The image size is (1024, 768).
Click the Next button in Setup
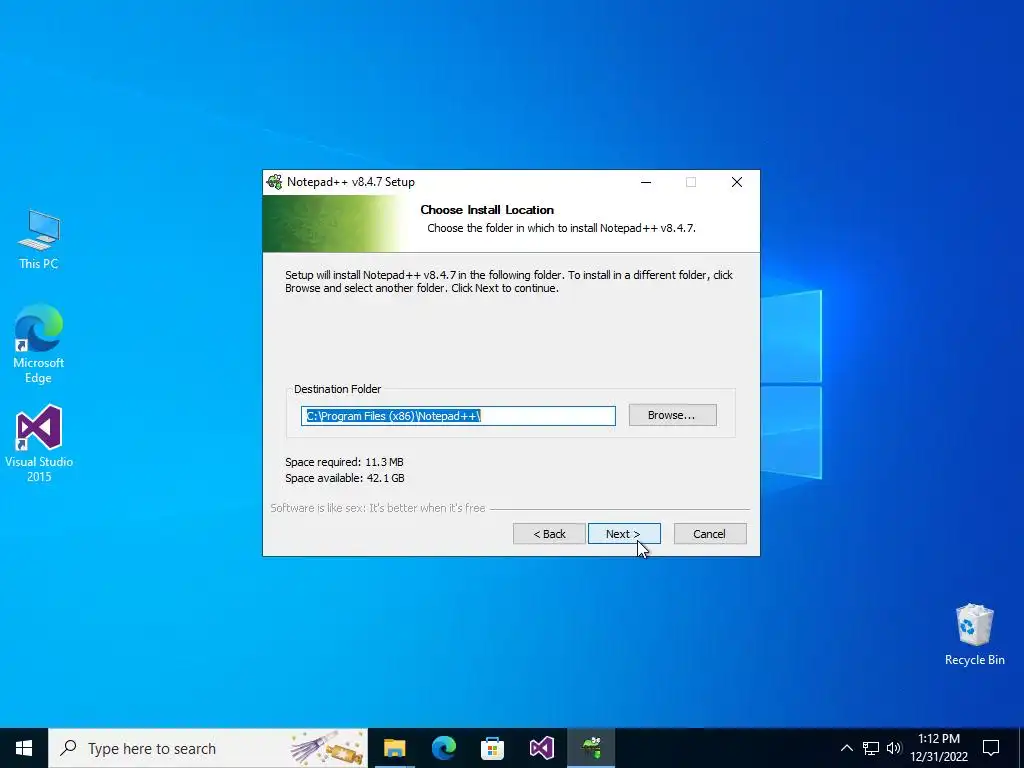(624, 534)
